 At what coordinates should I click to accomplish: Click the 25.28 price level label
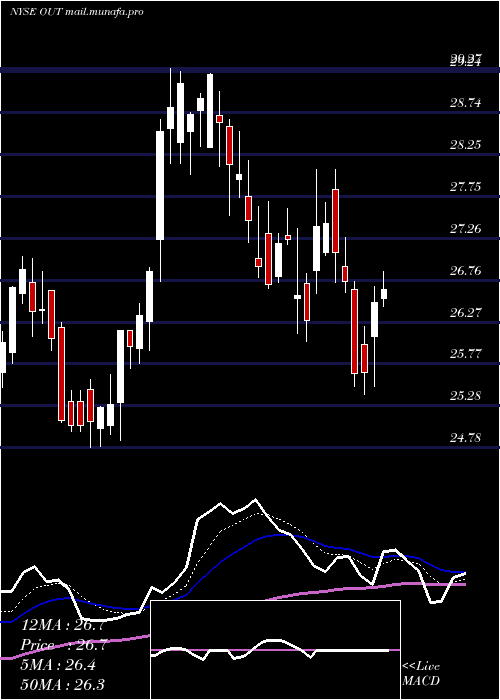(x=466, y=396)
